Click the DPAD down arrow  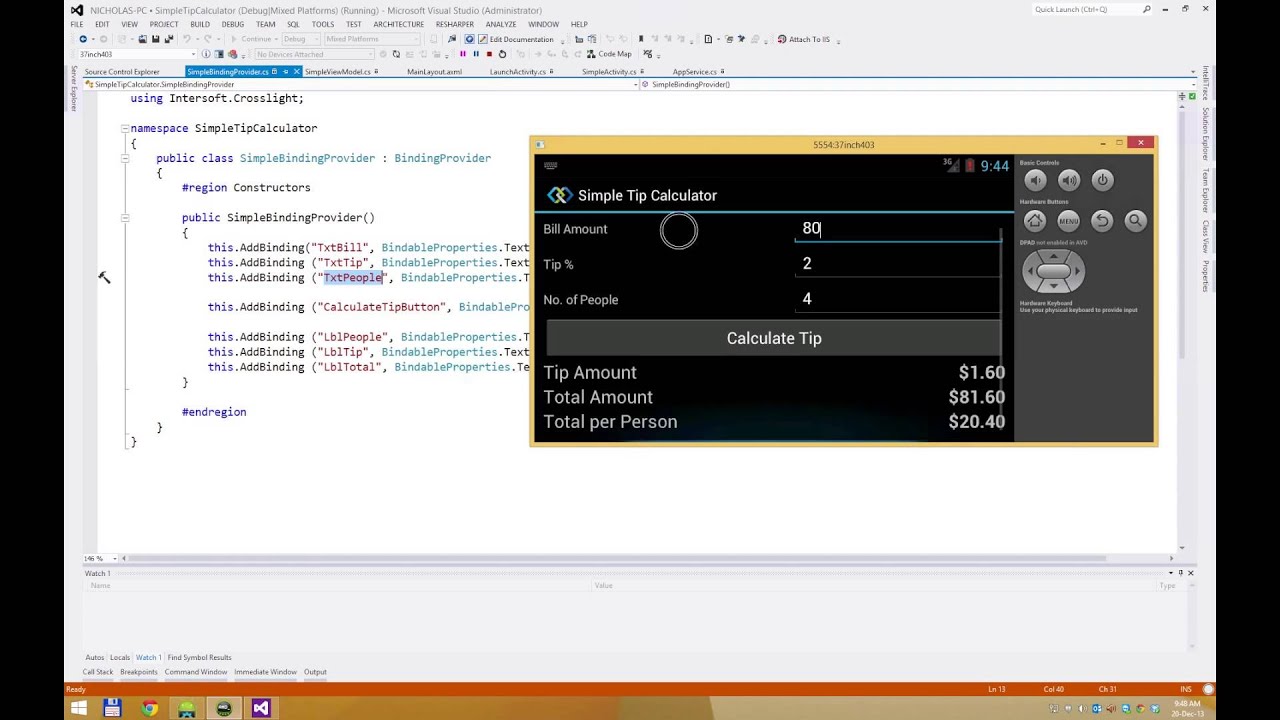[1053, 286]
